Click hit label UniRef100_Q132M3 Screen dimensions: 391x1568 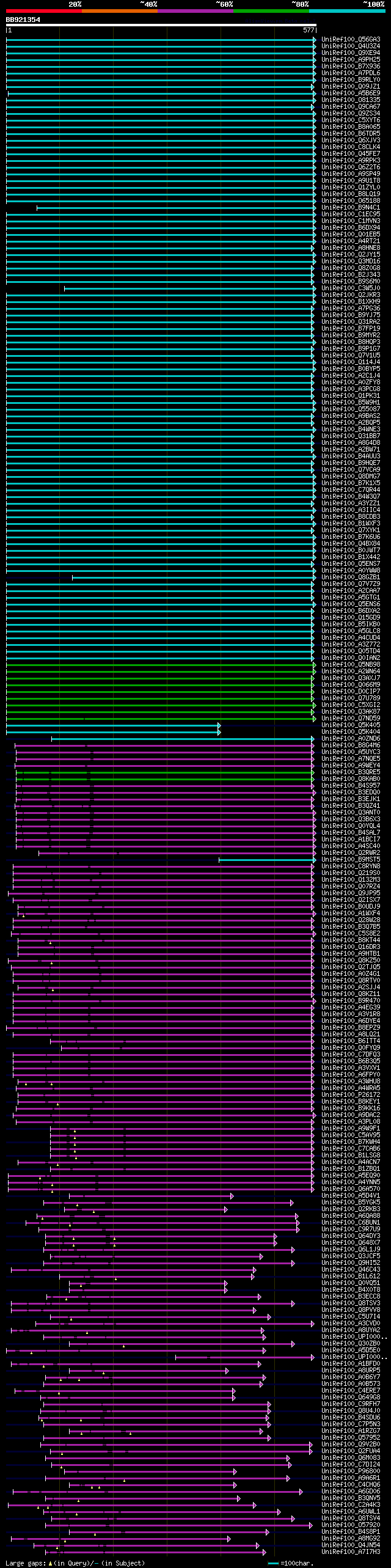click(351, 879)
